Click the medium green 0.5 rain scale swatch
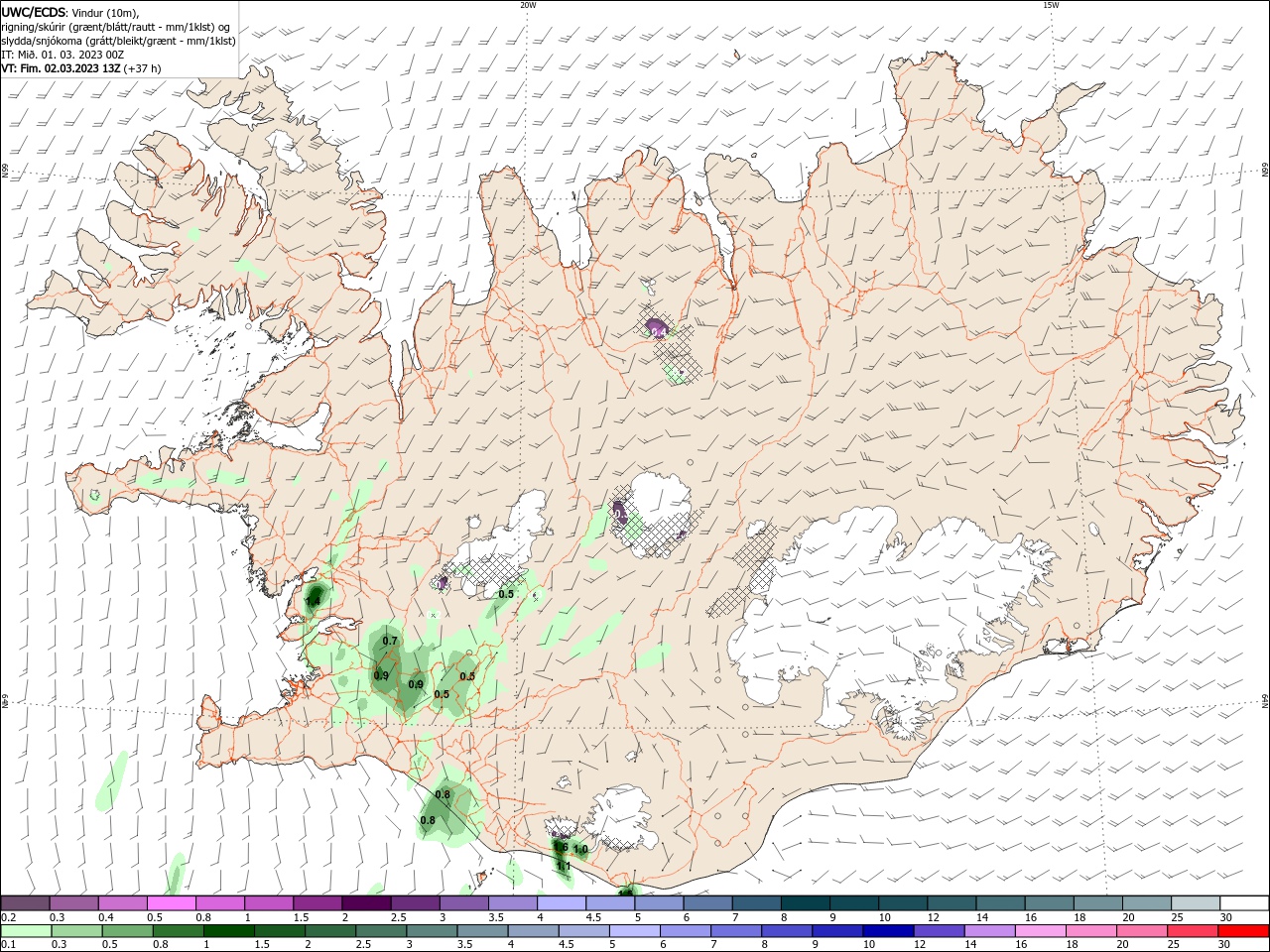This screenshot has width=1270, height=952. 128,931
